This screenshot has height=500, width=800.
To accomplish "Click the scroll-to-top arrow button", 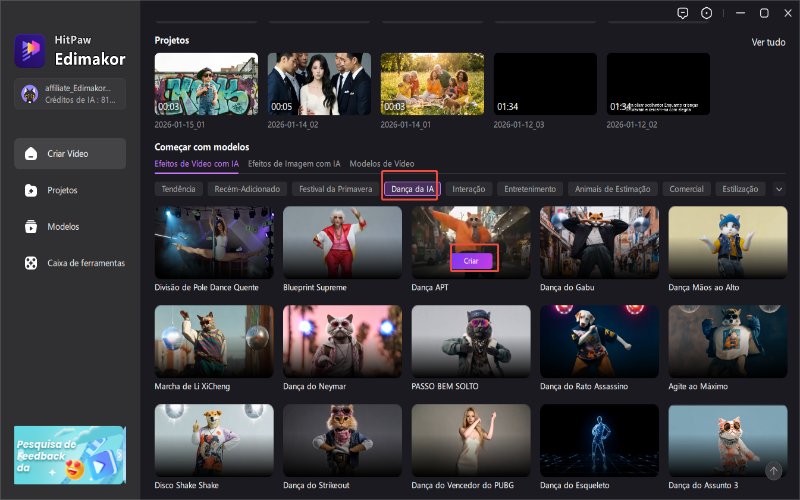I will coord(773,470).
